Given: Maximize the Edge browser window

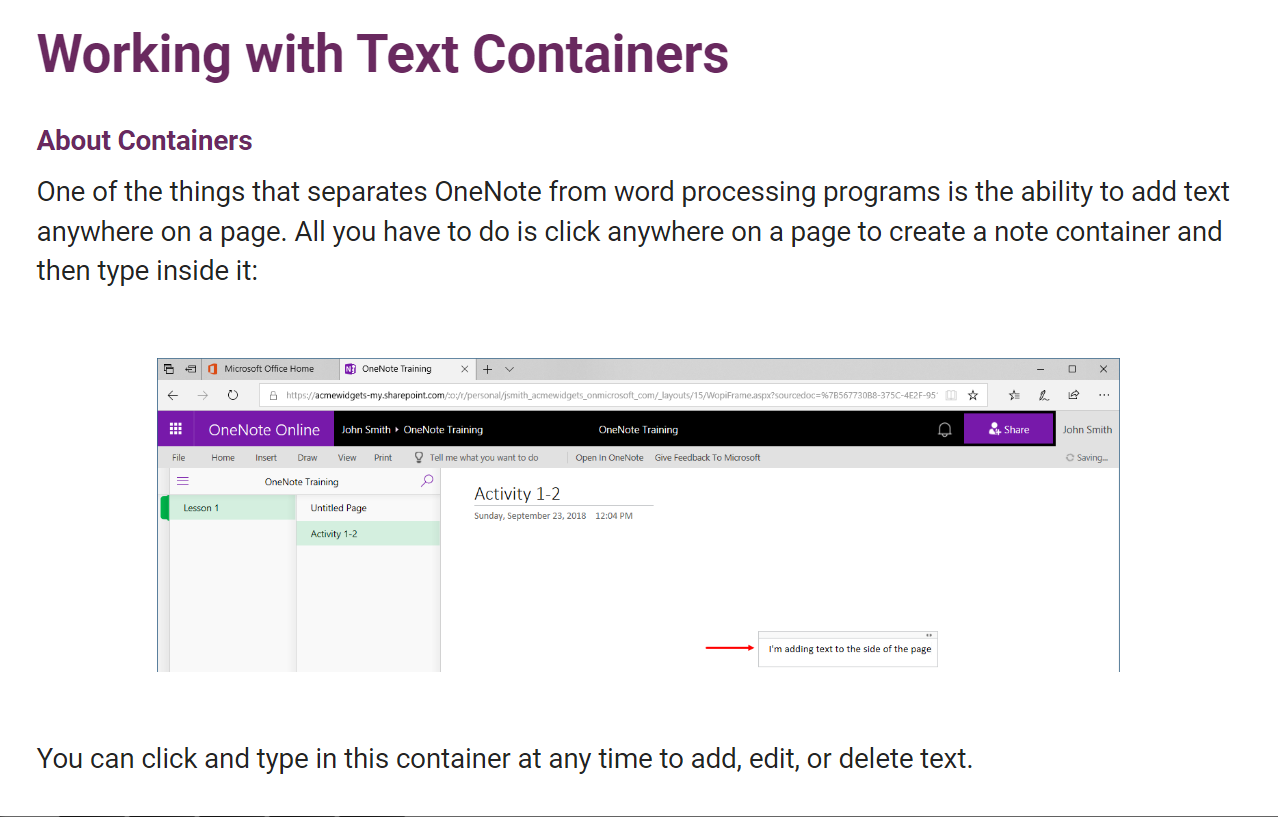Looking at the screenshot, I should [x=1072, y=369].
